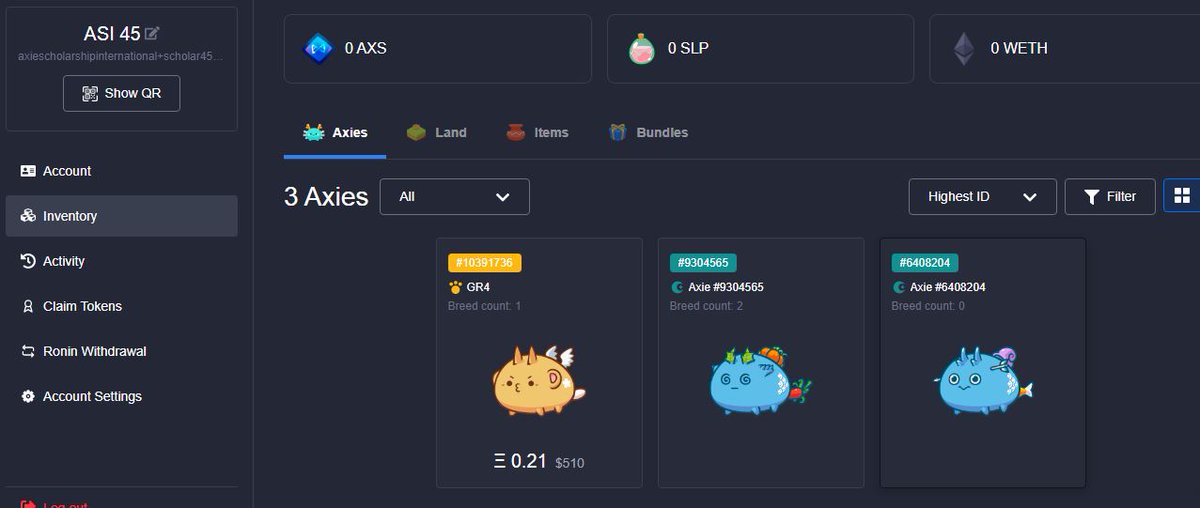Screen dimensions: 1200x508
Task: Click the aquatic class icon beside Axie #6408204
Action: coord(899,287)
